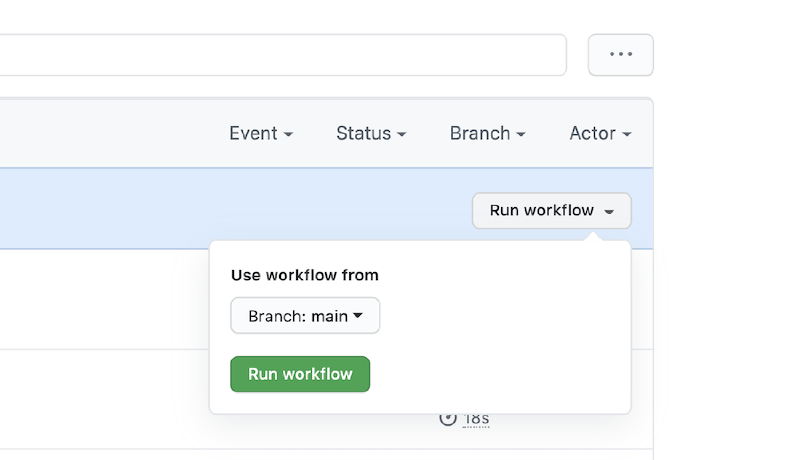This screenshot has height=460, width=800.
Task: Open the Branch filter in the header
Action: [x=487, y=133]
